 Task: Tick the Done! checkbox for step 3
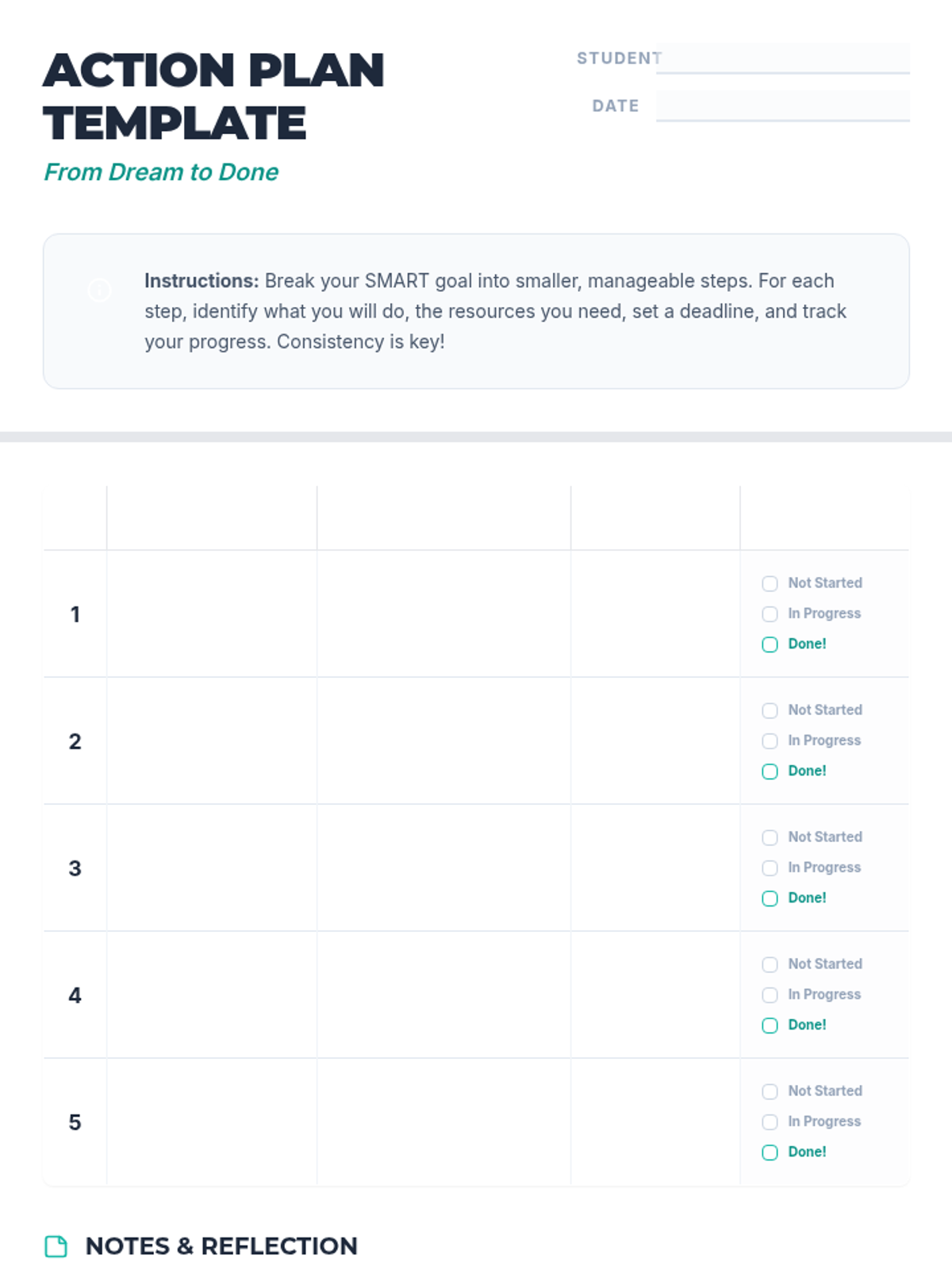(x=770, y=899)
